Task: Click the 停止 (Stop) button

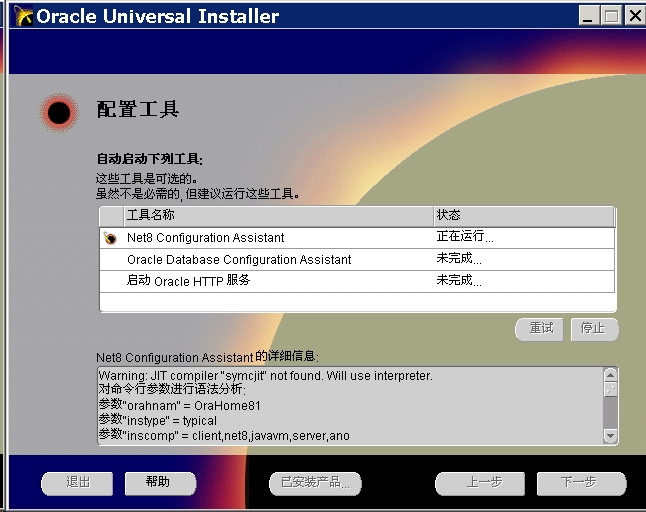Action: pyautogui.click(x=595, y=329)
